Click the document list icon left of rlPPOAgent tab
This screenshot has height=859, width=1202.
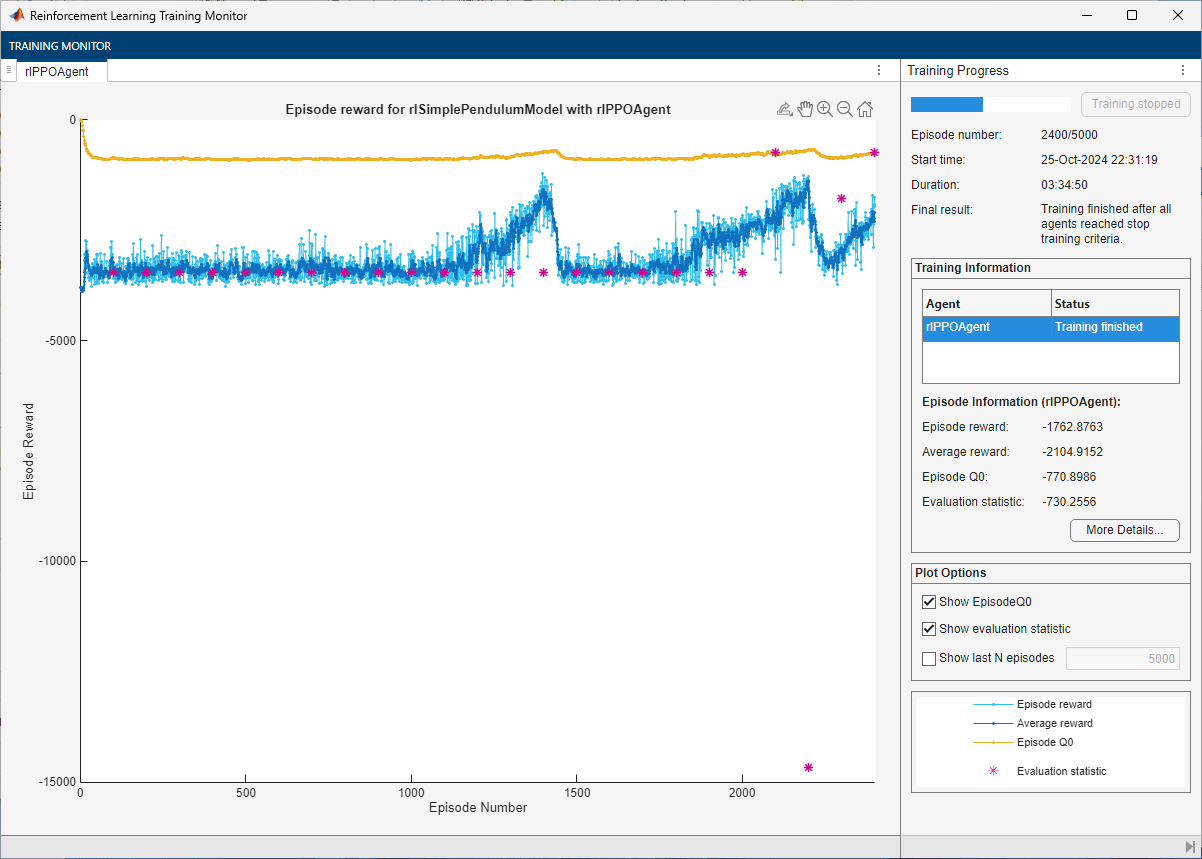tap(9, 70)
